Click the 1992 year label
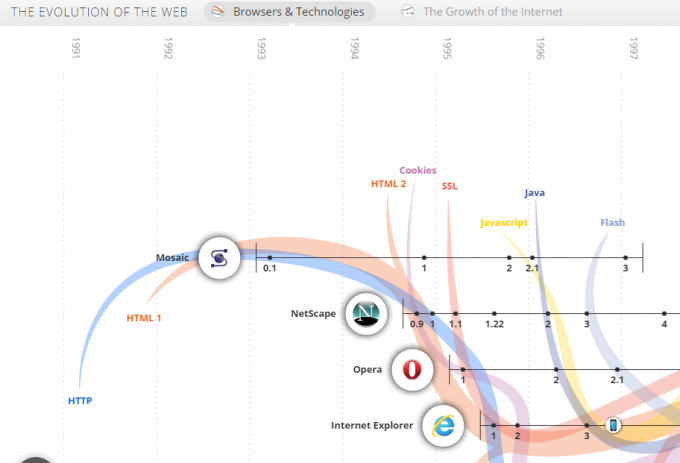This screenshot has height=463, width=680. point(169,48)
